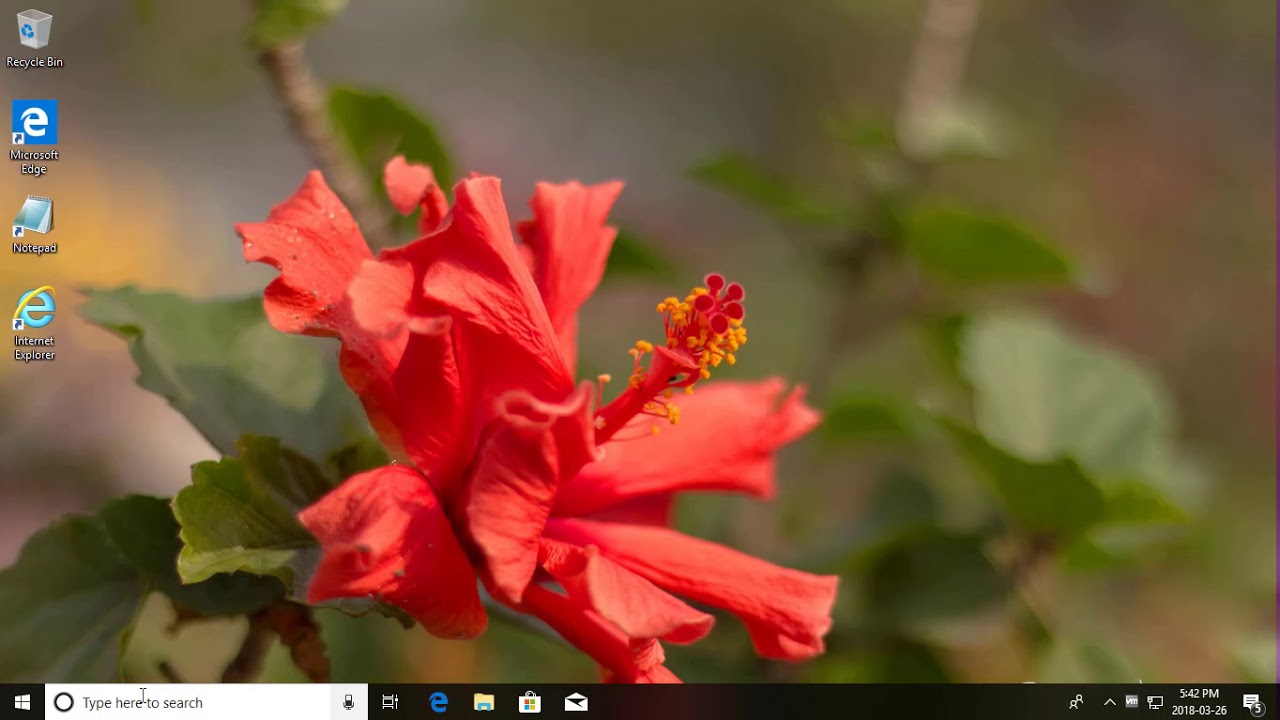The height and width of the screenshot is (720, 1280).
Task: Open Microsoft Store from the taskbar
Action: [x=530, y=702]
